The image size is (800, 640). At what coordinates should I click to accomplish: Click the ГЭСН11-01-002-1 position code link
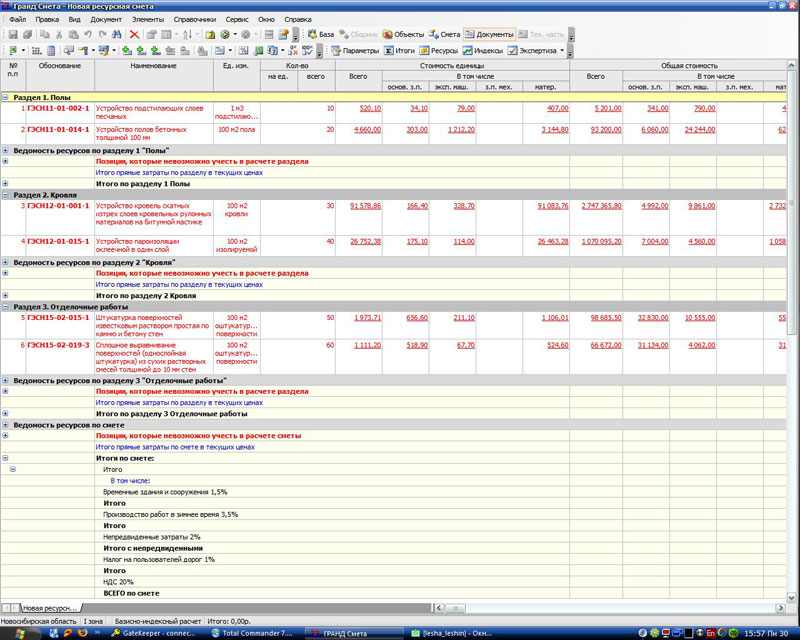(58, 108)
